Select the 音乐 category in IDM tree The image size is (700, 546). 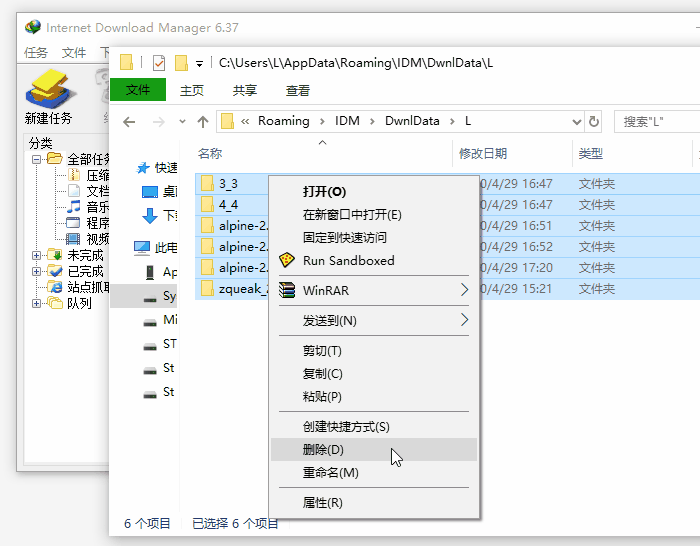click(x=97, y=207)
